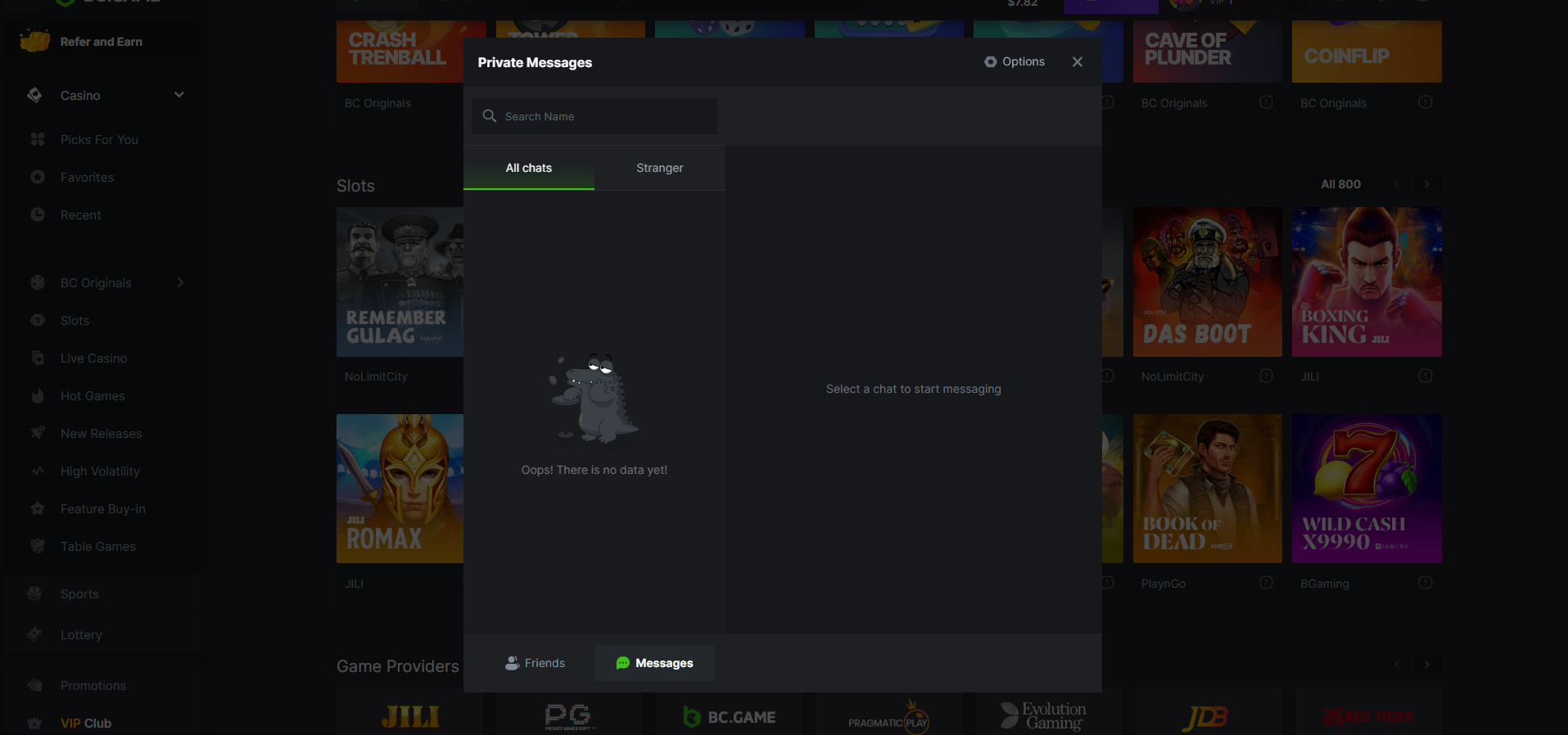This screenshot has width=1568, height=735.
Task: Open Live Casino in the sidebar
Action: (x=93, y=358)
